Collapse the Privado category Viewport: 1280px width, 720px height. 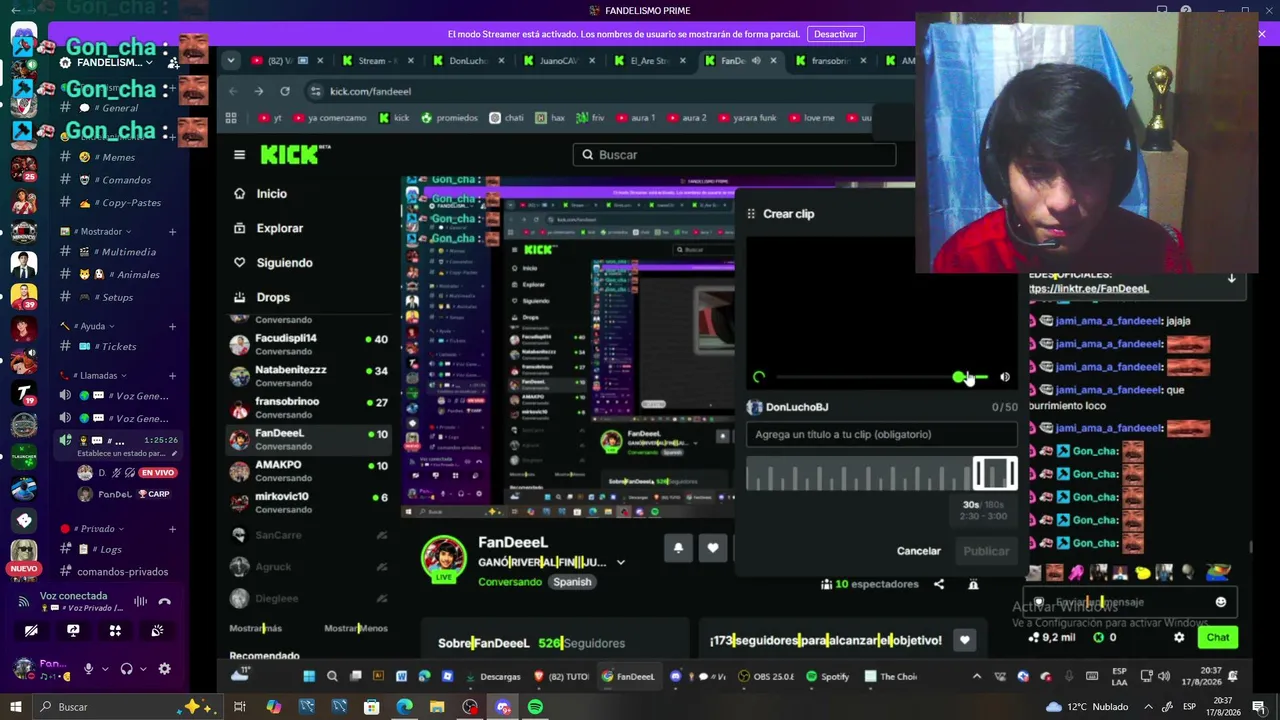click(93, 529)
